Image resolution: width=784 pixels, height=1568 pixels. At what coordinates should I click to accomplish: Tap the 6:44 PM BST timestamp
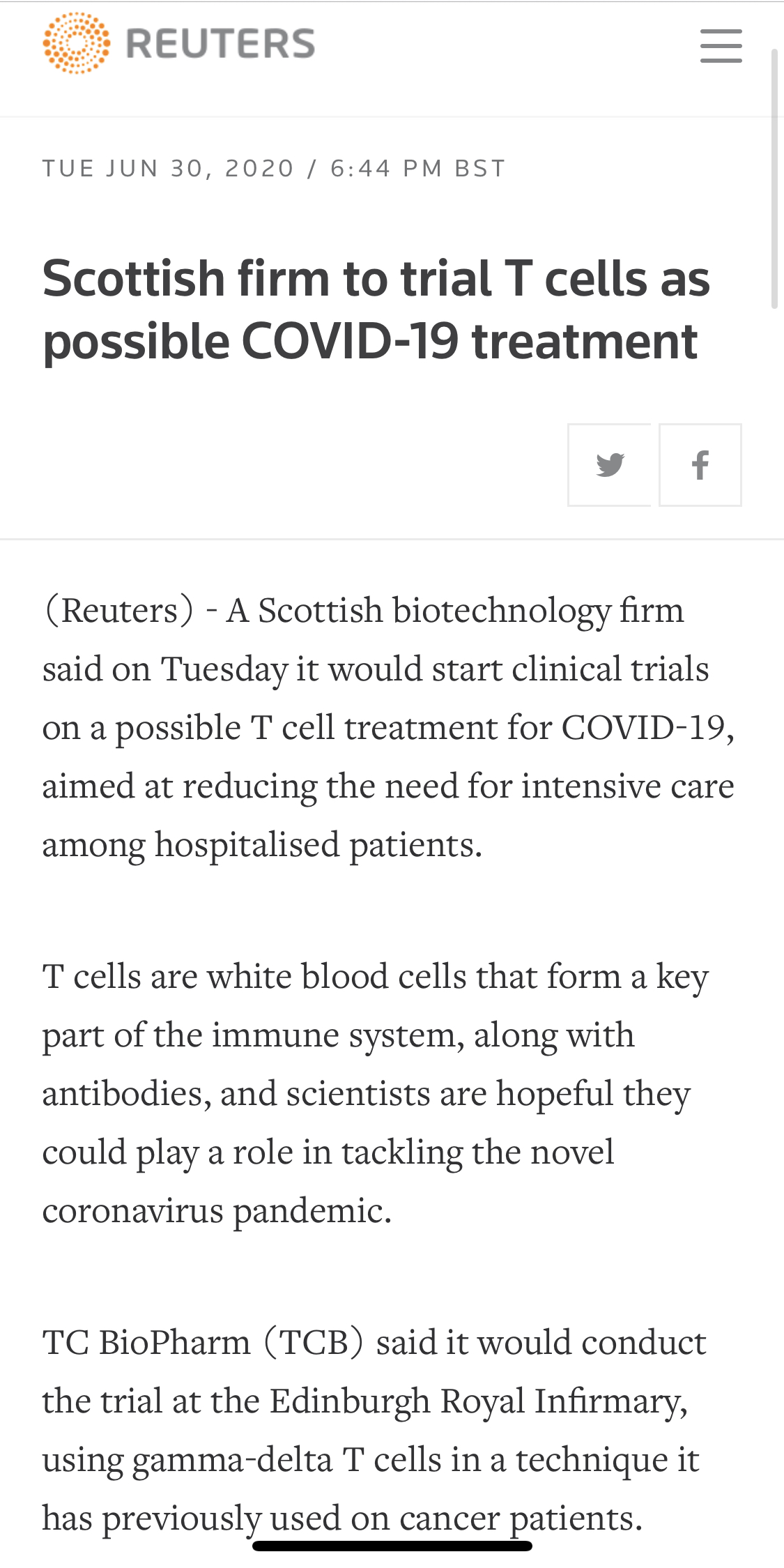click(x=417, y=169)
